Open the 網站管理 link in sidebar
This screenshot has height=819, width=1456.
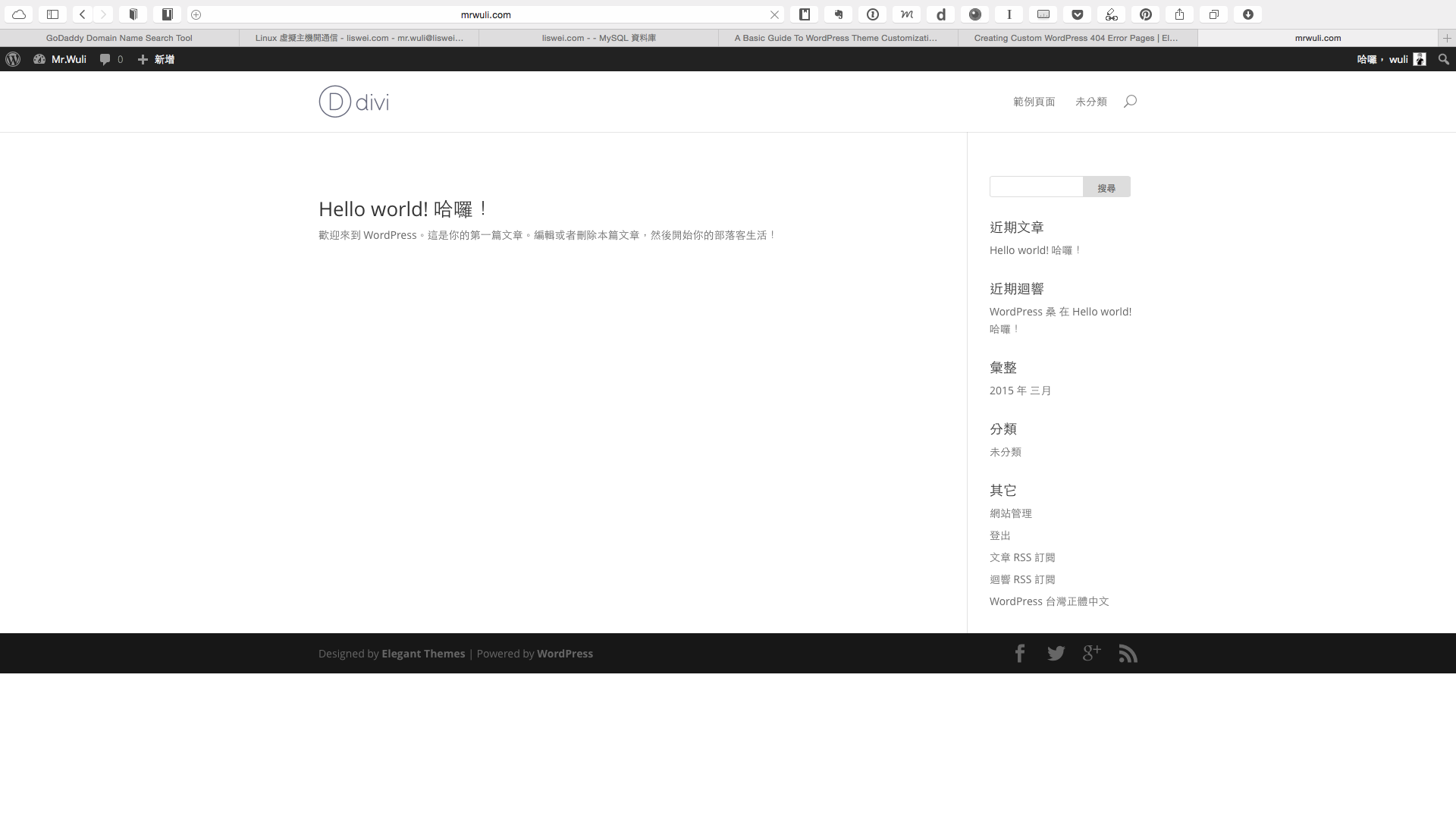pyautogui.click(x=1010, y=513)
